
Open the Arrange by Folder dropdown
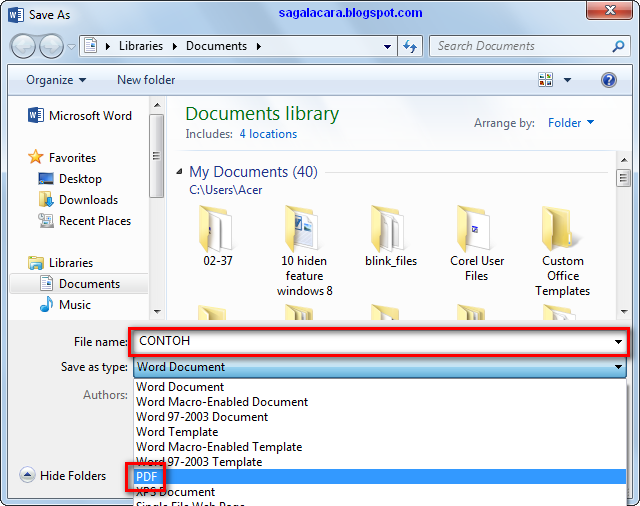tap(571, 123)
